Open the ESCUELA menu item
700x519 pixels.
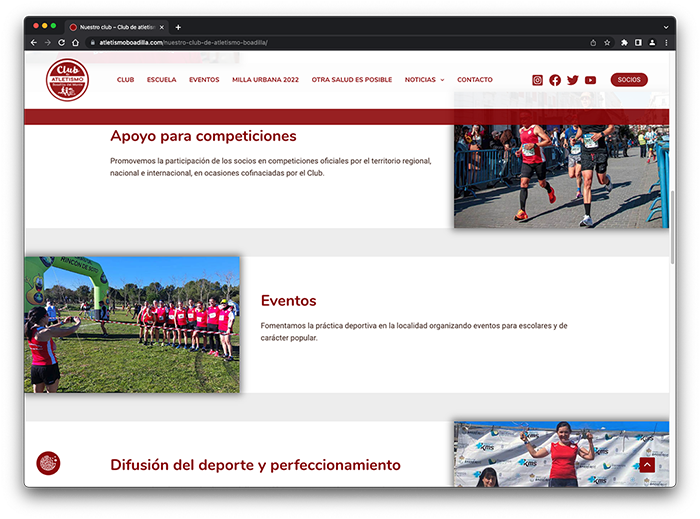click(162, 79)
